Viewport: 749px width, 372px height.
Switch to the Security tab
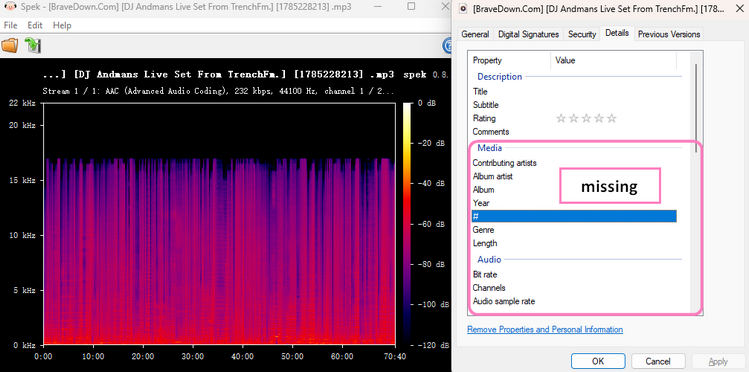click(582, 34)
